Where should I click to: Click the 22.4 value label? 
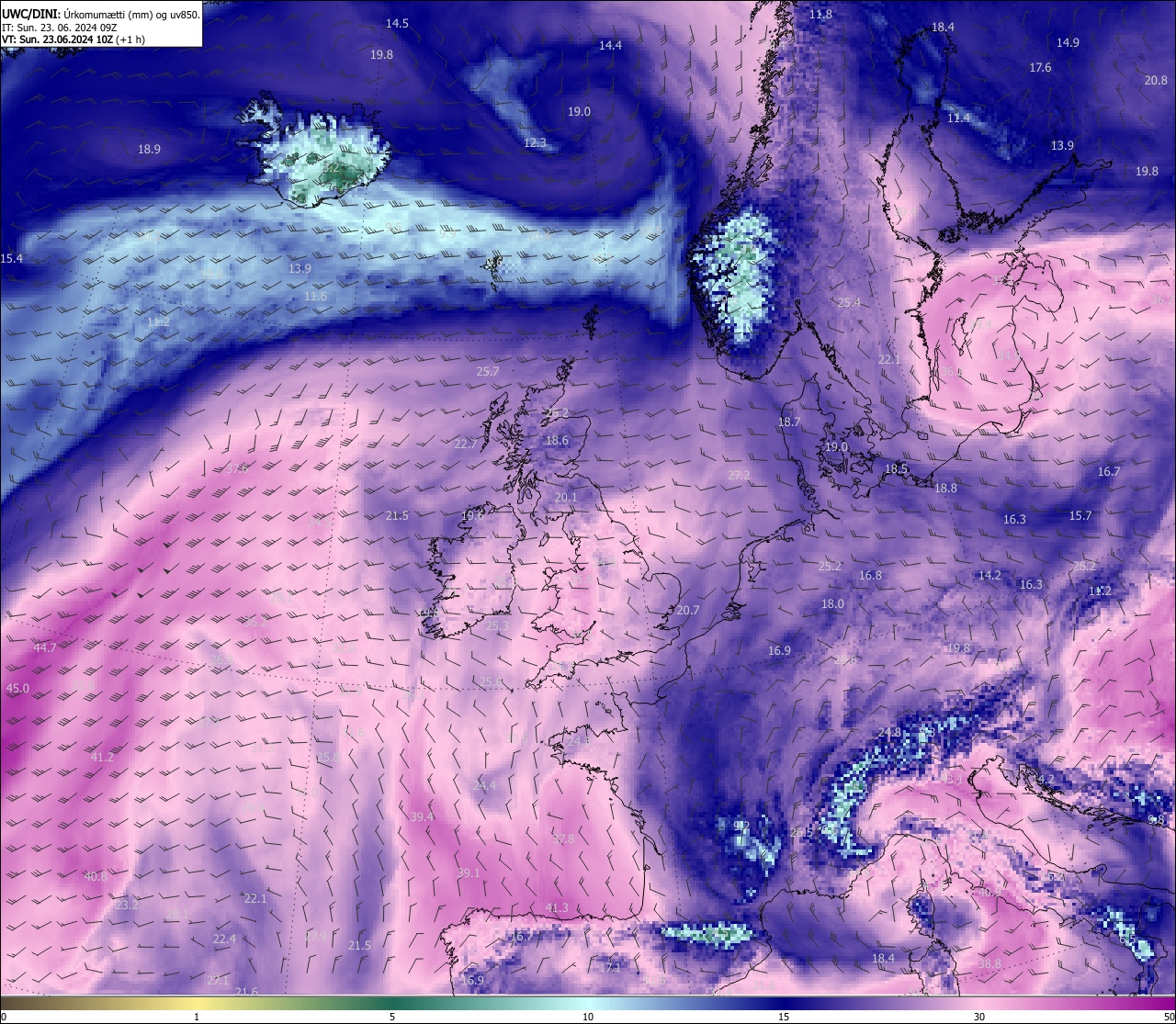[224, 940]
